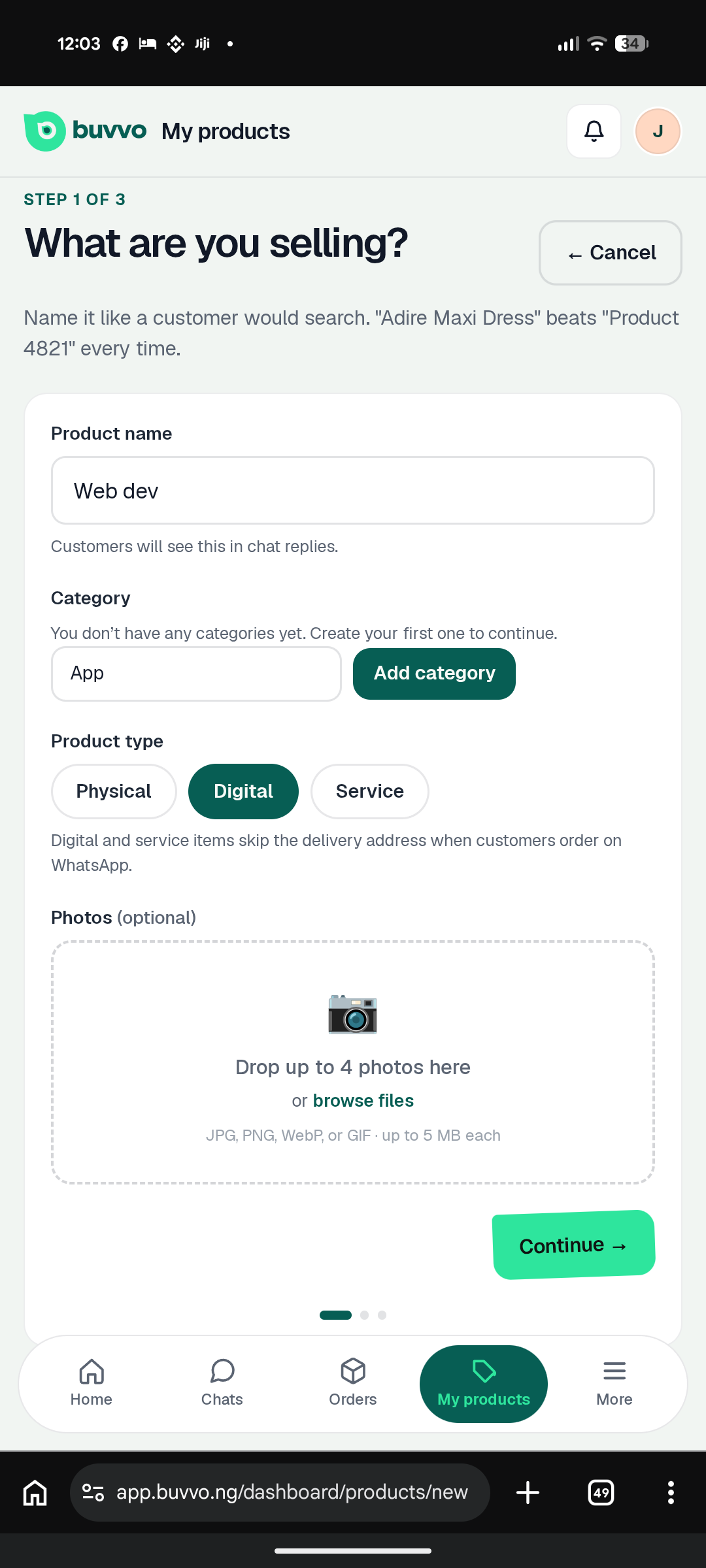Screen dimensions: 706x1568
Task: Click the Add category button
Action: 434,674
